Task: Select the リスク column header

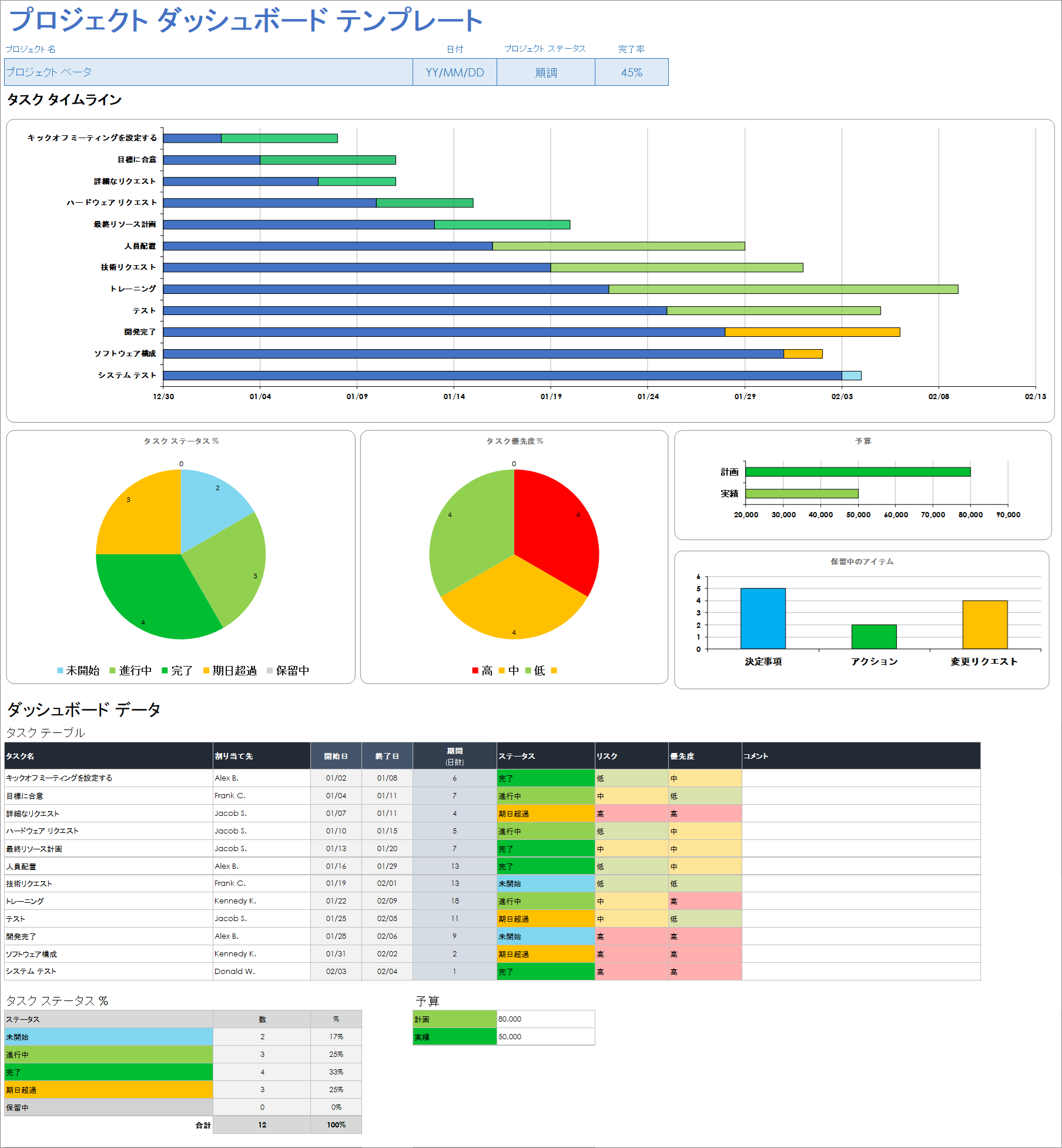Action: pos(632,756)
